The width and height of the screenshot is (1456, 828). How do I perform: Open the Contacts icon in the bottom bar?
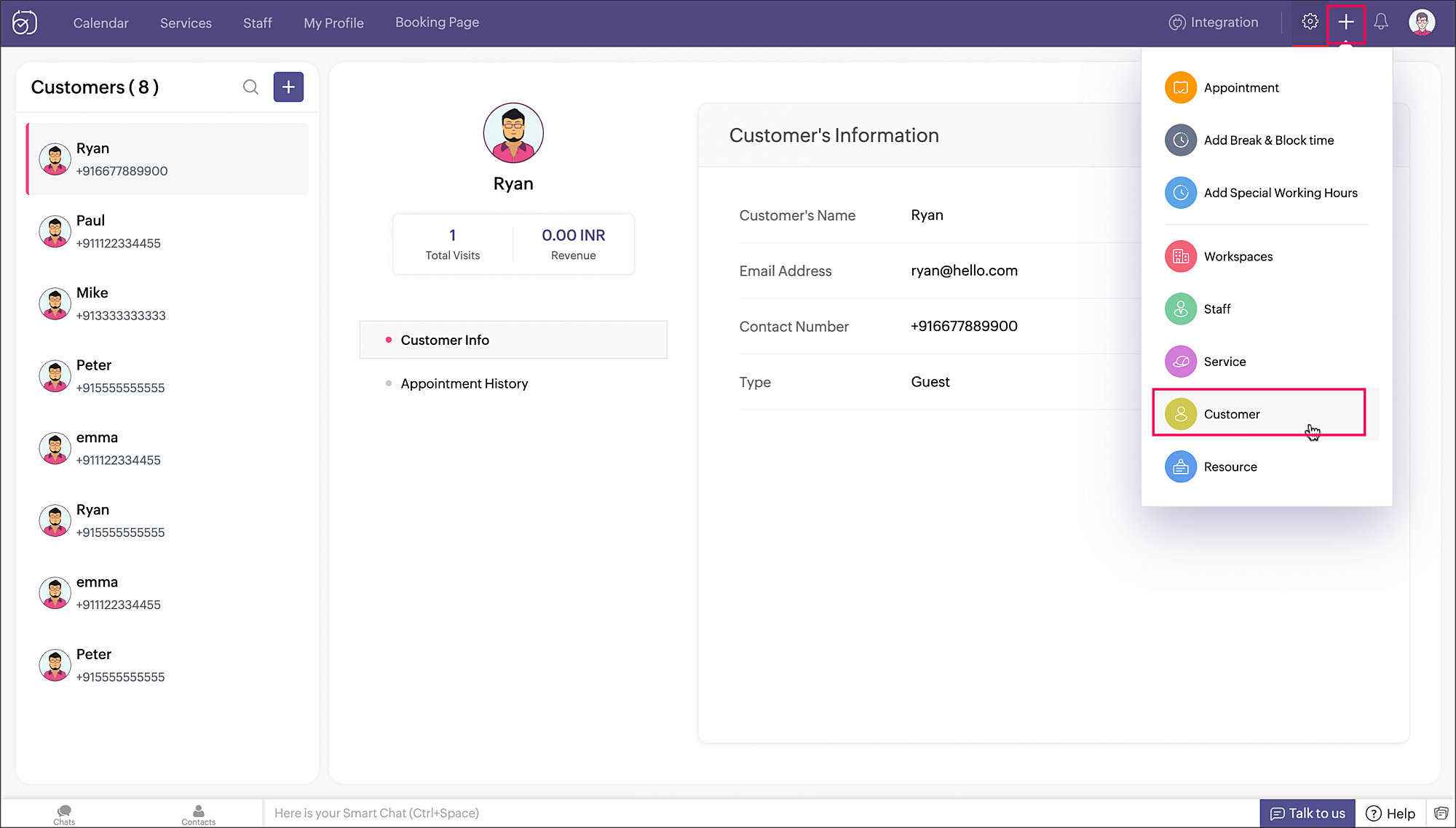198,813
